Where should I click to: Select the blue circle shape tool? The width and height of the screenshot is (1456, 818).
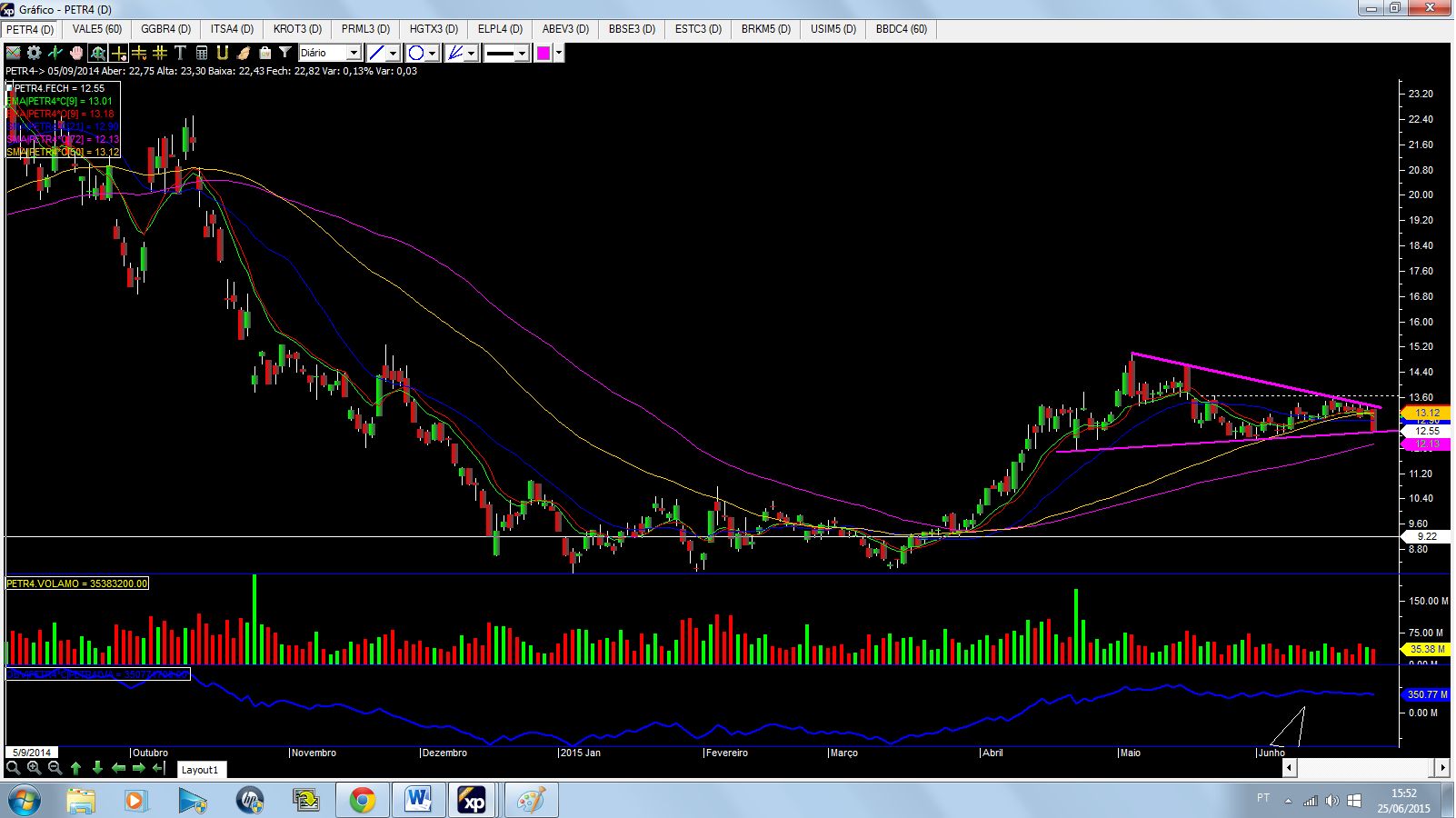point(416,53)
